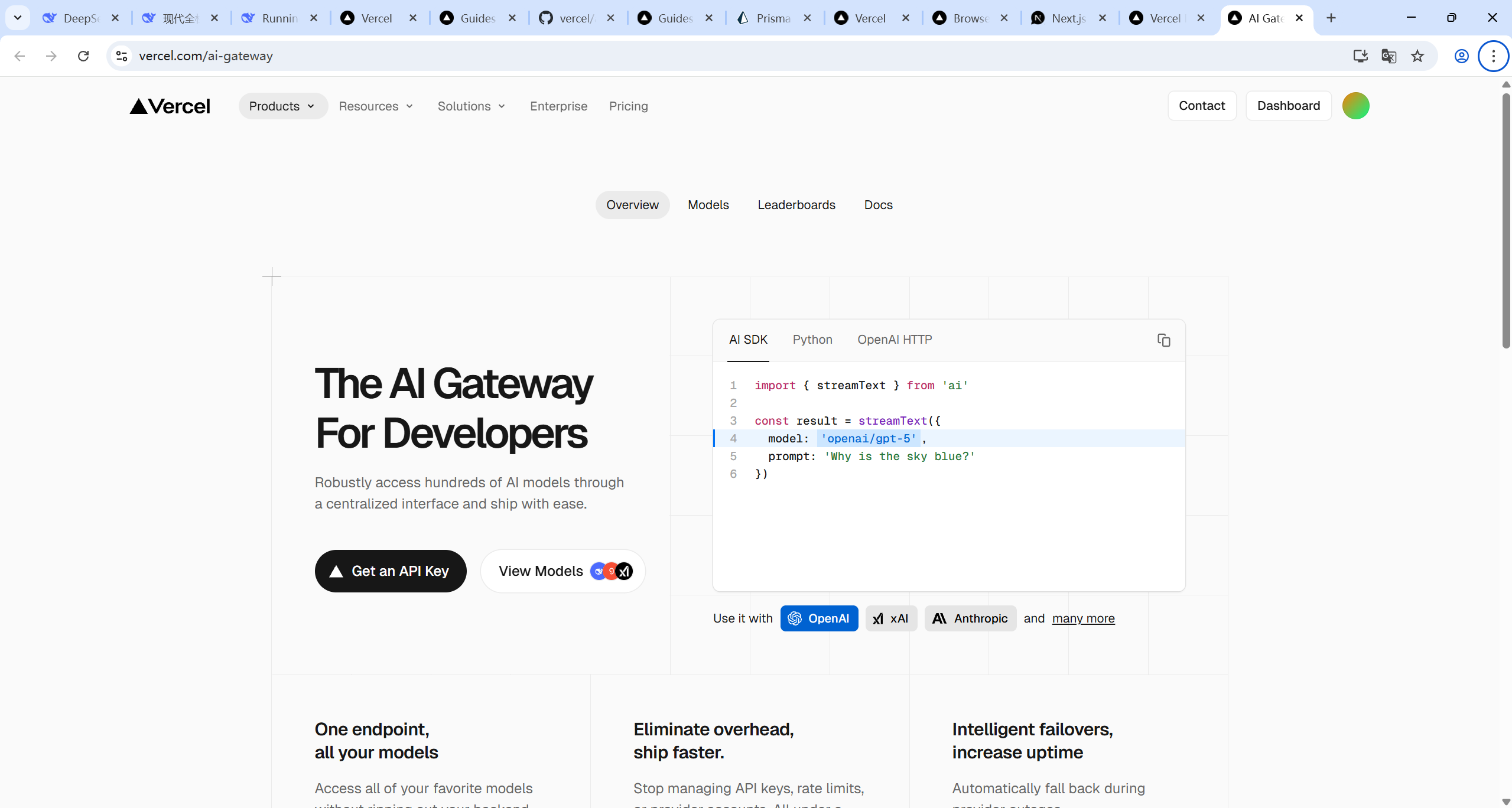The width and height of the screenshot is (1512, 808).
Task: Switch to the Python code tab
Action: (812, 340)
